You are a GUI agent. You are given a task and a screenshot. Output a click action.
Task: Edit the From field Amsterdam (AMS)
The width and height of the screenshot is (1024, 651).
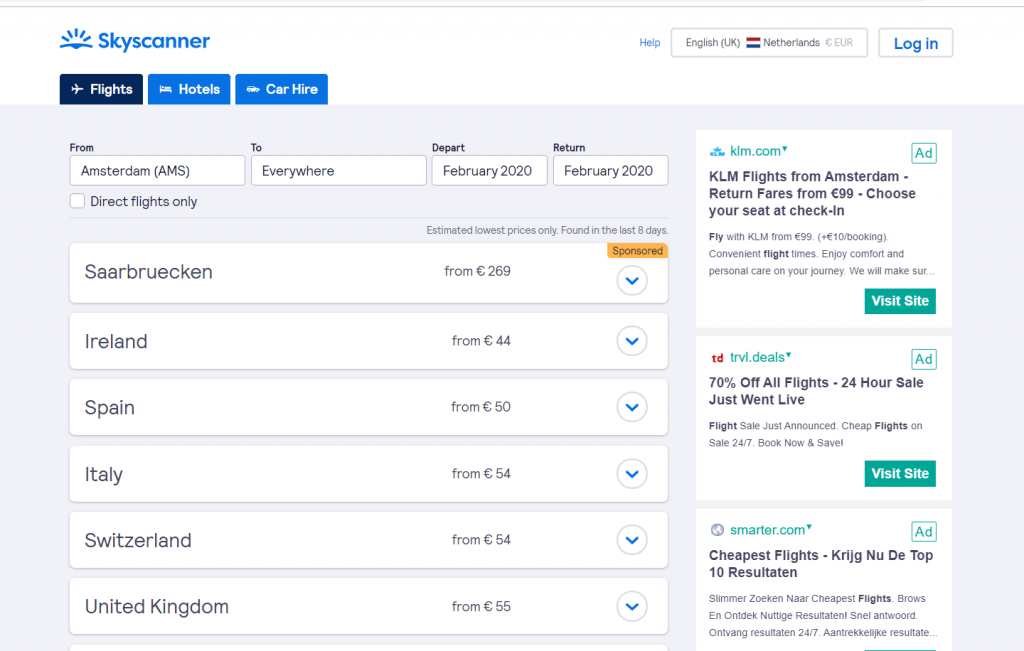[157, 170]
